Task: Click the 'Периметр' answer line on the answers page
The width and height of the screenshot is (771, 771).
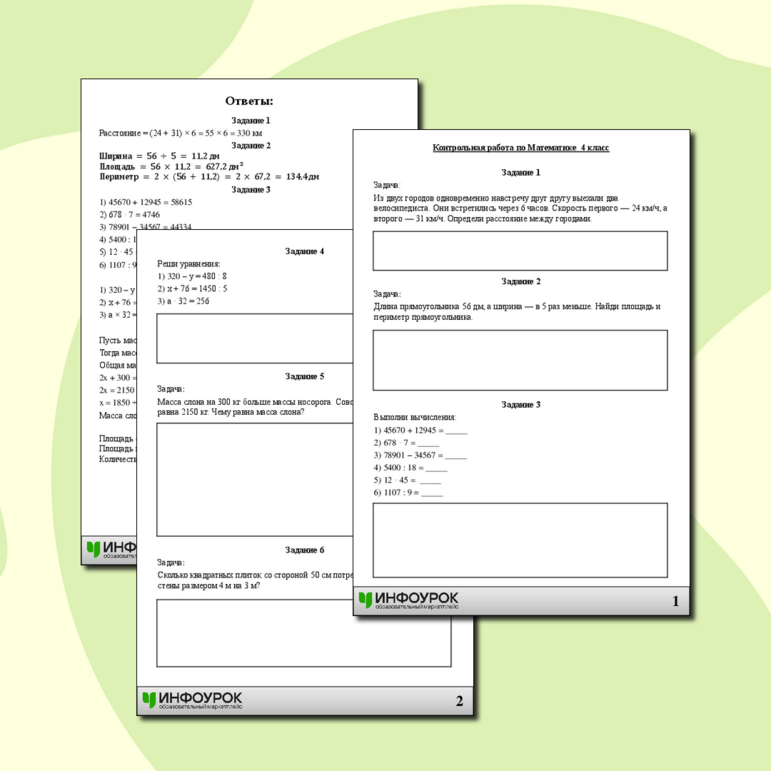Action: pos(209,176)
